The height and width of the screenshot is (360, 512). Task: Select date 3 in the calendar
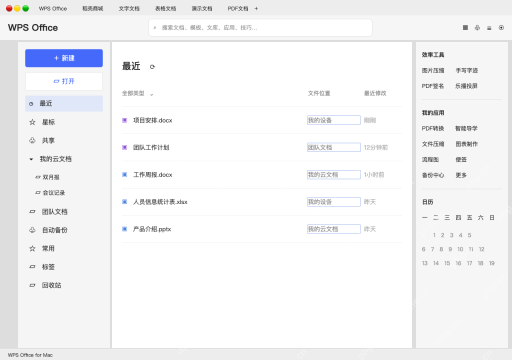coord(451,235)
